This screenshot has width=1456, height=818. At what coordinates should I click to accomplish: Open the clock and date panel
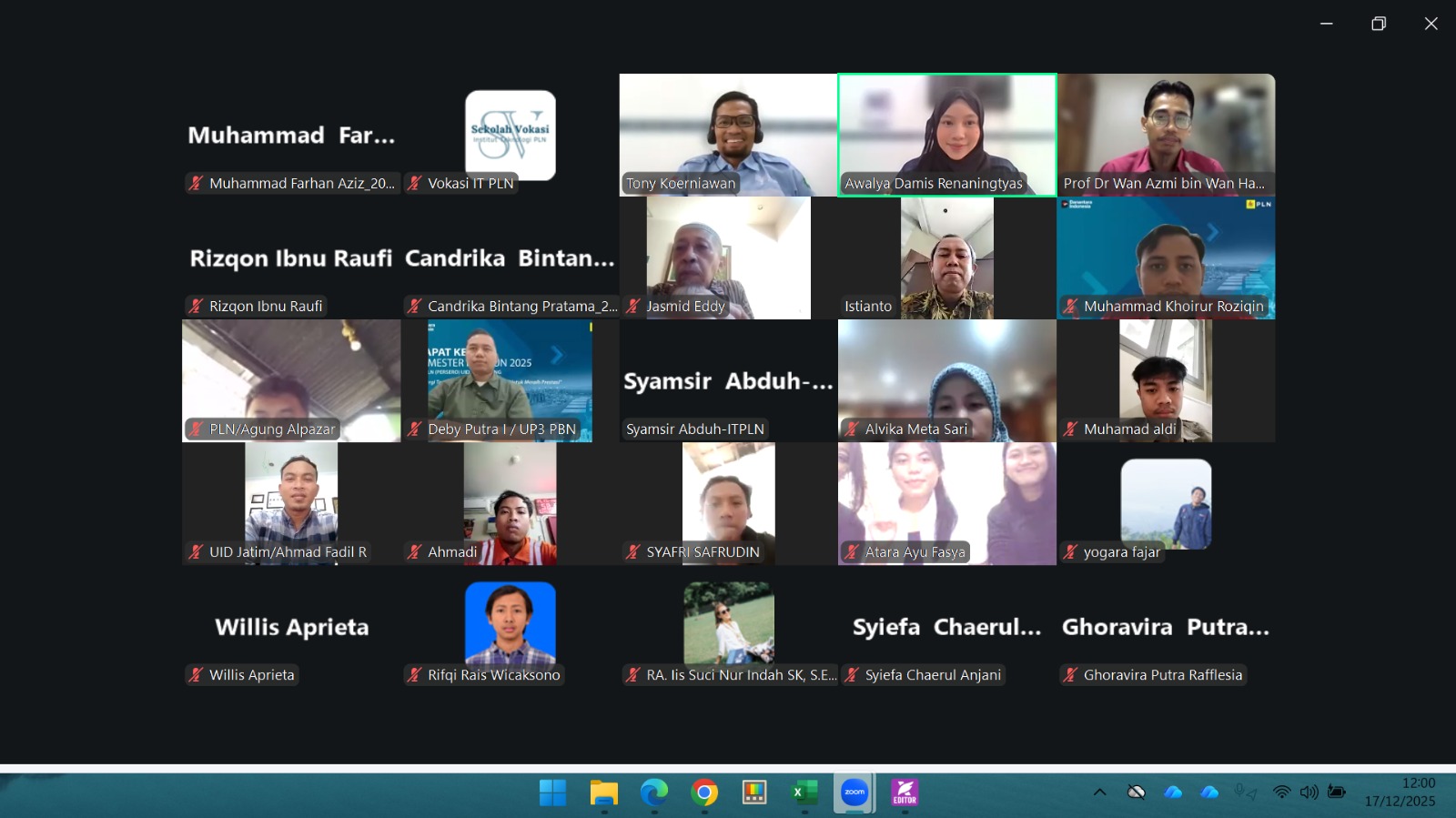tap(1400, 793)
